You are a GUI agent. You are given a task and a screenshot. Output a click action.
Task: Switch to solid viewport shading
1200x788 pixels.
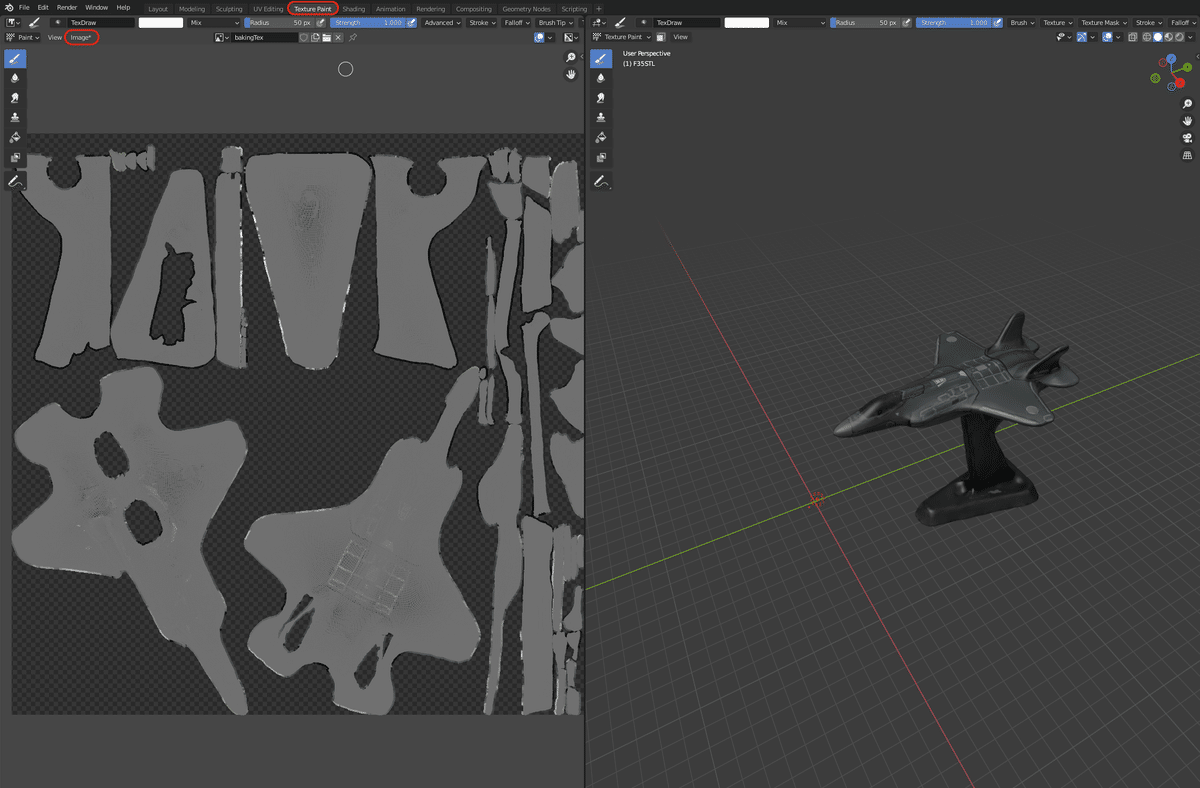click(1158, 37)
